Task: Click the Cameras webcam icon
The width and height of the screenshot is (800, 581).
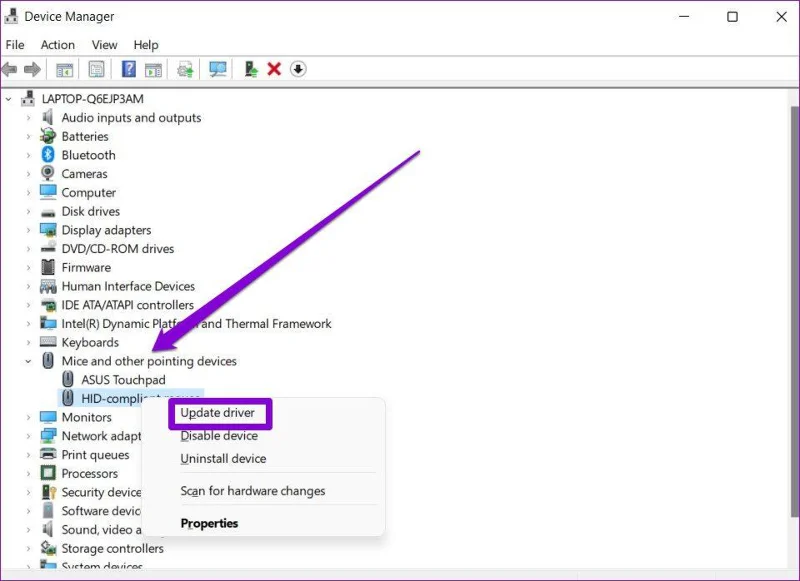Action: pyautogui.click(x=48, y=173)
